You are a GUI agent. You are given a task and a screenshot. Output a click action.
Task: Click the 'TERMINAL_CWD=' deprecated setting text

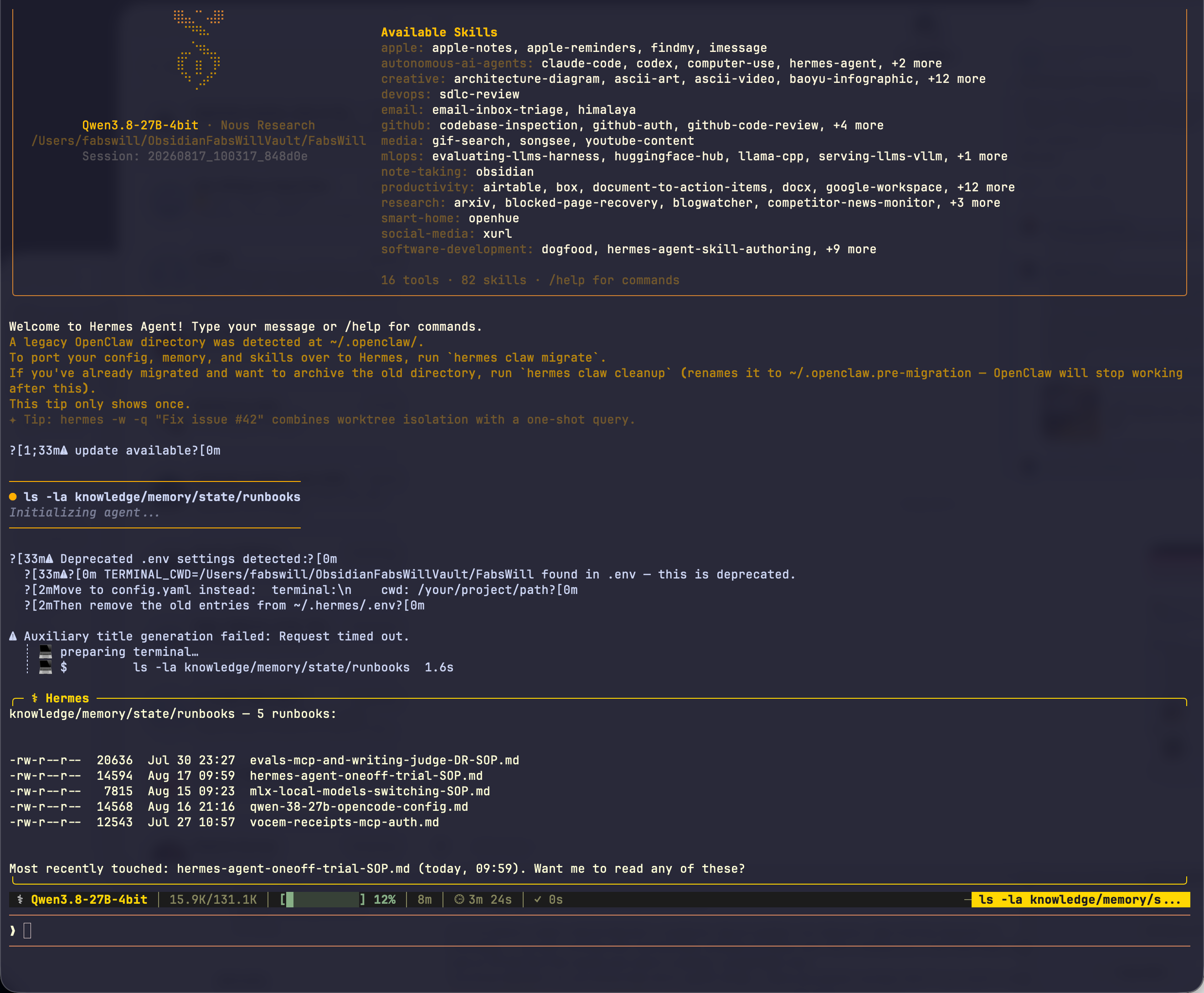pyautogui.click(x=151, y=574)
